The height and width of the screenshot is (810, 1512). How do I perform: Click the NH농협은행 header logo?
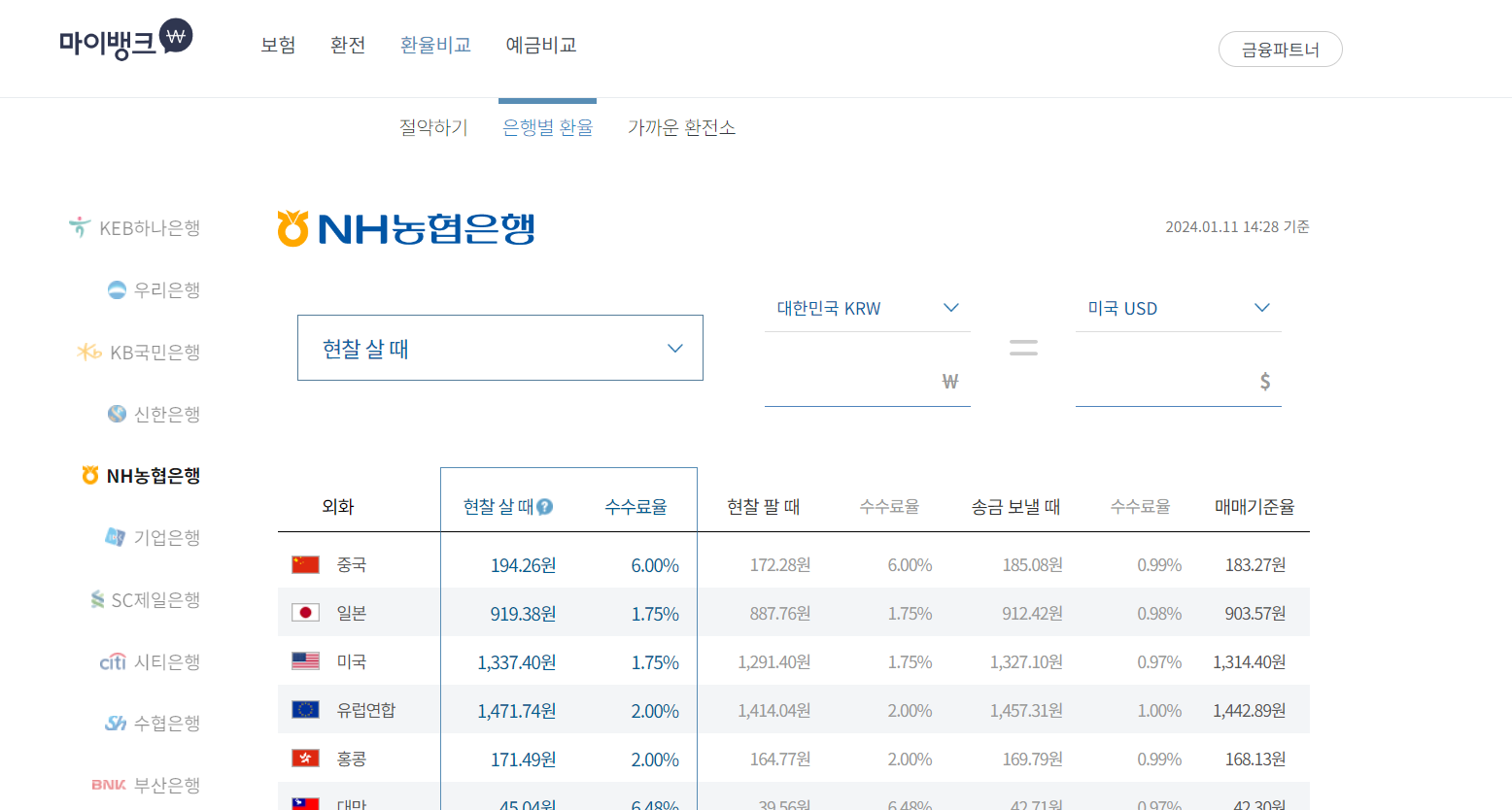pyautogui.click(x=406, y=229)
